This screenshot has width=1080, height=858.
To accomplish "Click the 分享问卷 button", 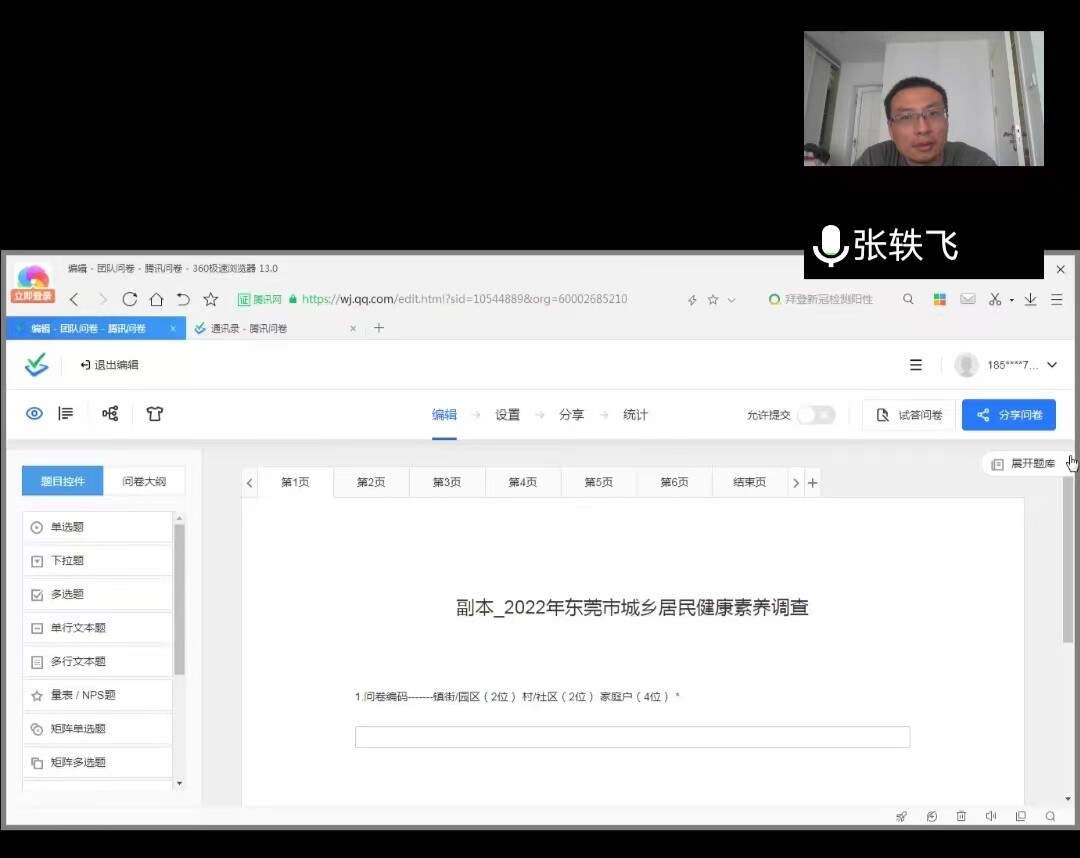I will coord(1008,415).
